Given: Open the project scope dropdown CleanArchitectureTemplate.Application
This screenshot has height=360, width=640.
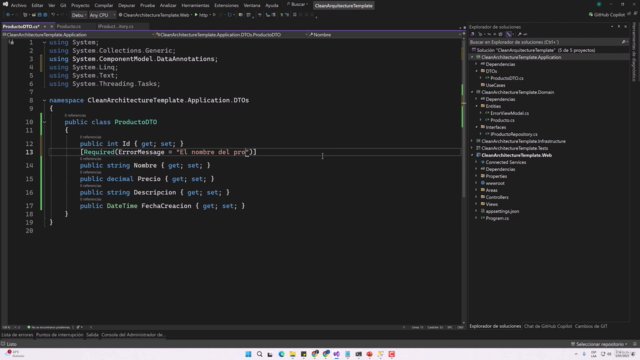Looking at the screenshot, I should (78, 35).
